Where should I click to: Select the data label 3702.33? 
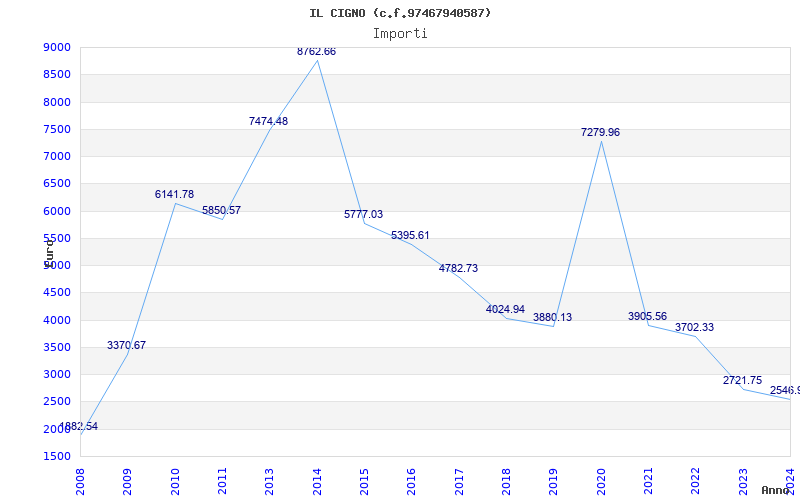point(694,328)
